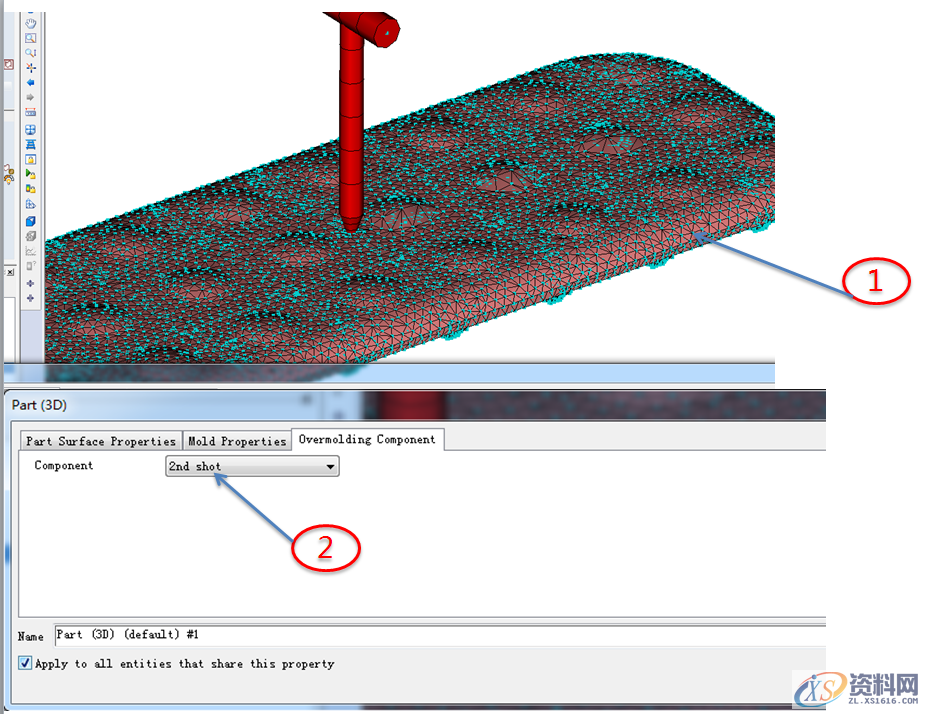Click the solid blue cube icon
The image size is (926, 714).
31,221
